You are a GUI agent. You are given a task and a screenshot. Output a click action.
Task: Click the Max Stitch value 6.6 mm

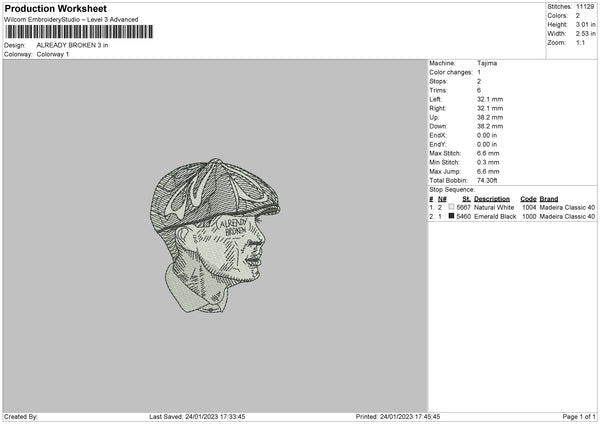pos(488,153)
